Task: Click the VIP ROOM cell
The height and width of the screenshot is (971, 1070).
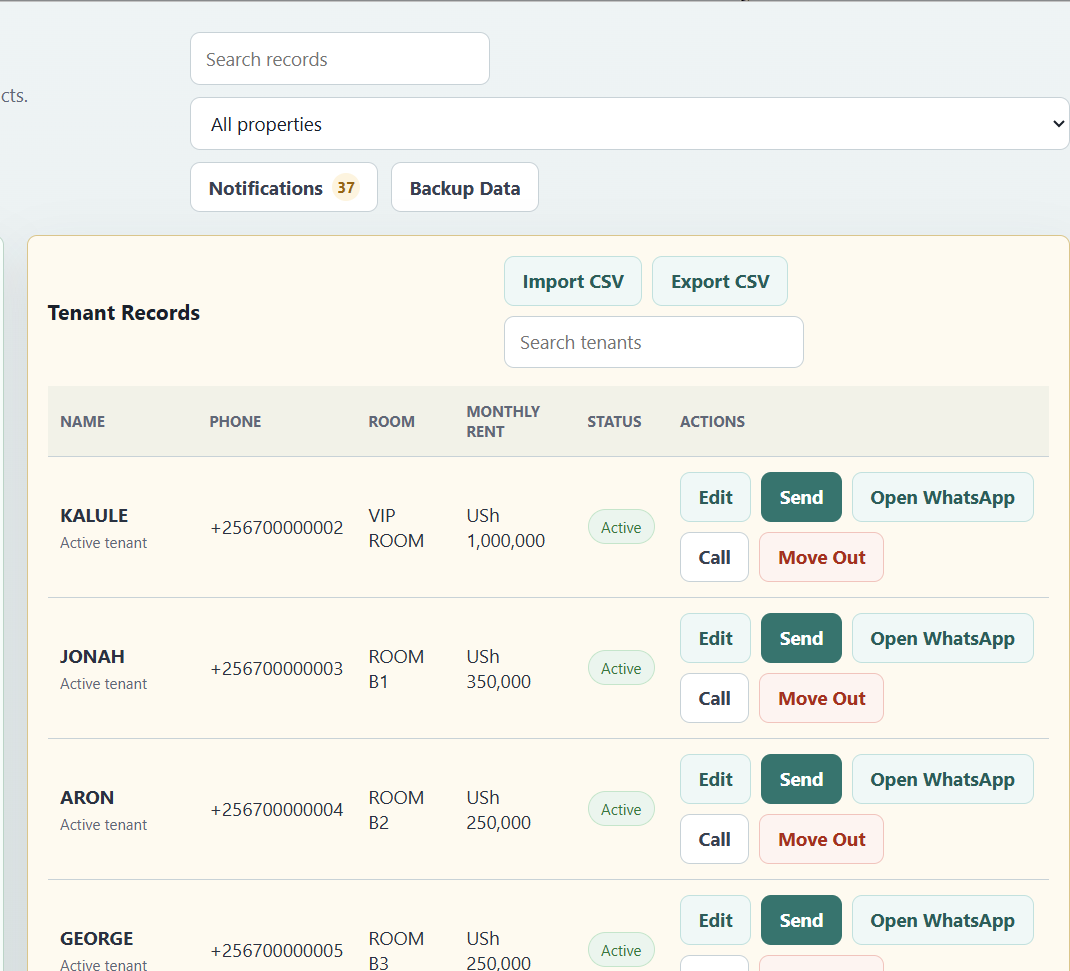Action: tap(396, 527)
